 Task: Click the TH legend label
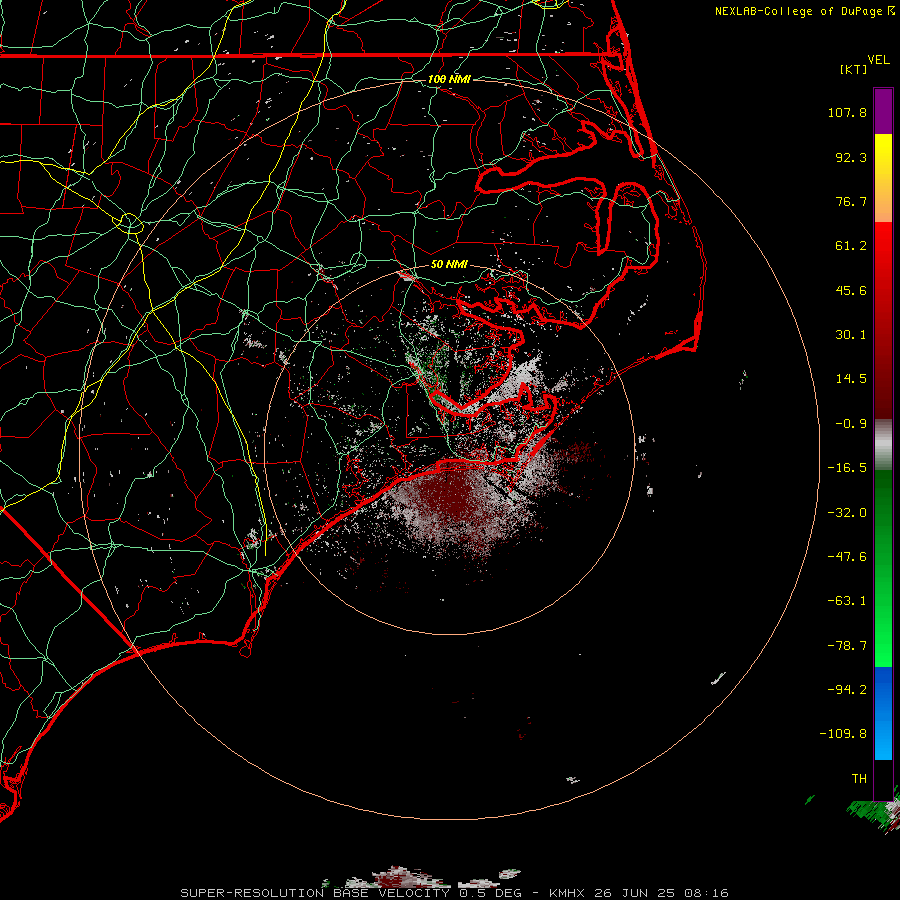(x=859, y=779)
